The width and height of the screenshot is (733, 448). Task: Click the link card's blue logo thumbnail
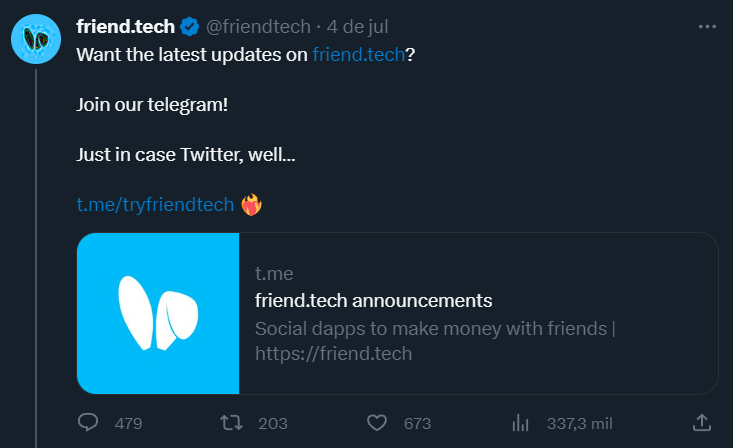(158, 313)
